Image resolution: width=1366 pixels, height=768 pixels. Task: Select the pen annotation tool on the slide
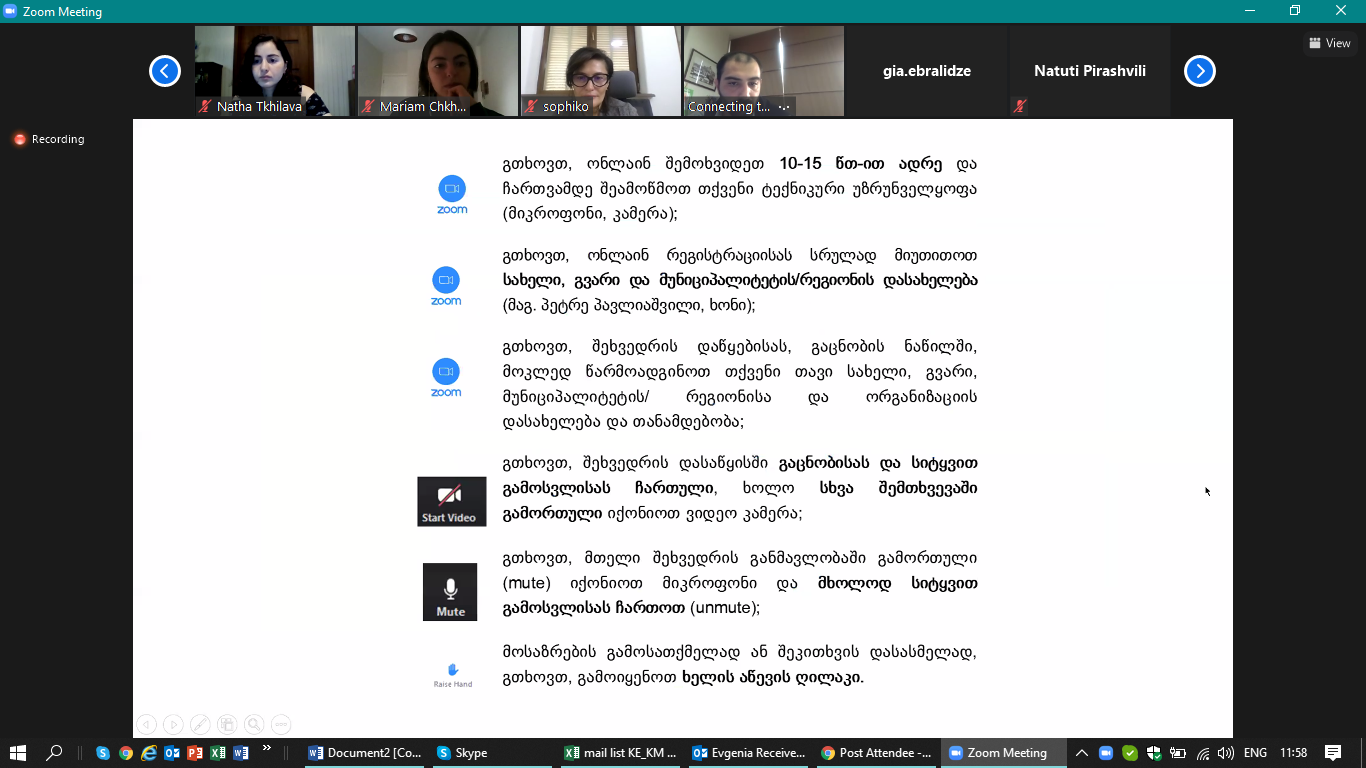point(200,724)
